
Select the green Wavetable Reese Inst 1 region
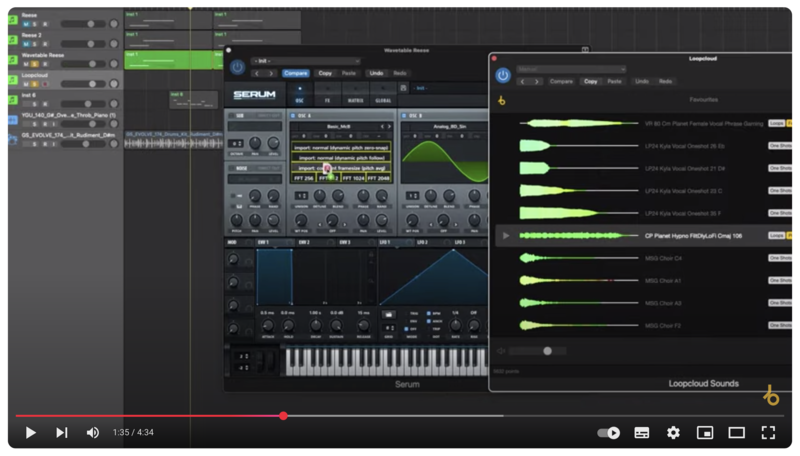point(168,60)
